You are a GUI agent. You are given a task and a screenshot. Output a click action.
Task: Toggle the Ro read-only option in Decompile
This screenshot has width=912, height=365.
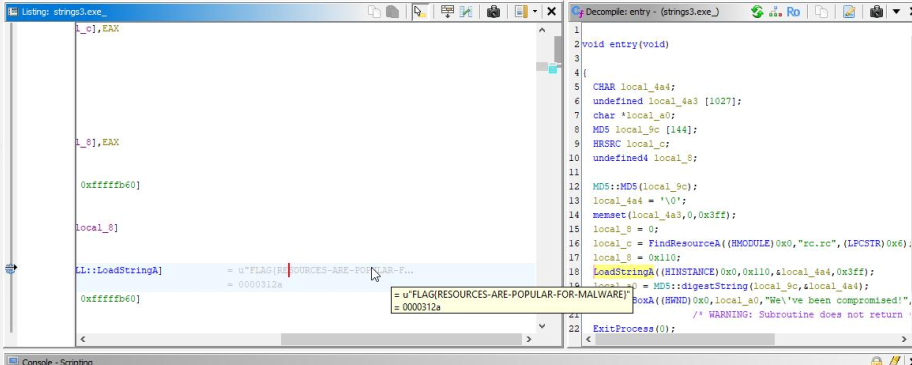793,12
